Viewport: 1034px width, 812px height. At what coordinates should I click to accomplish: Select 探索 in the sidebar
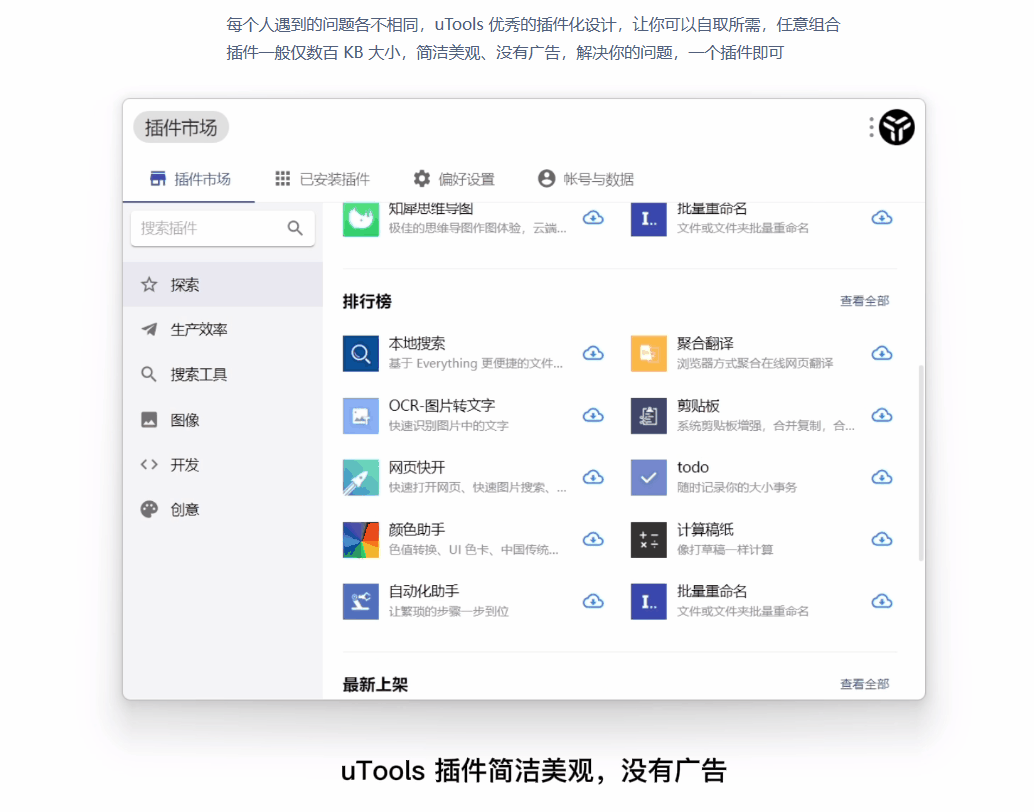pos(223,284)
